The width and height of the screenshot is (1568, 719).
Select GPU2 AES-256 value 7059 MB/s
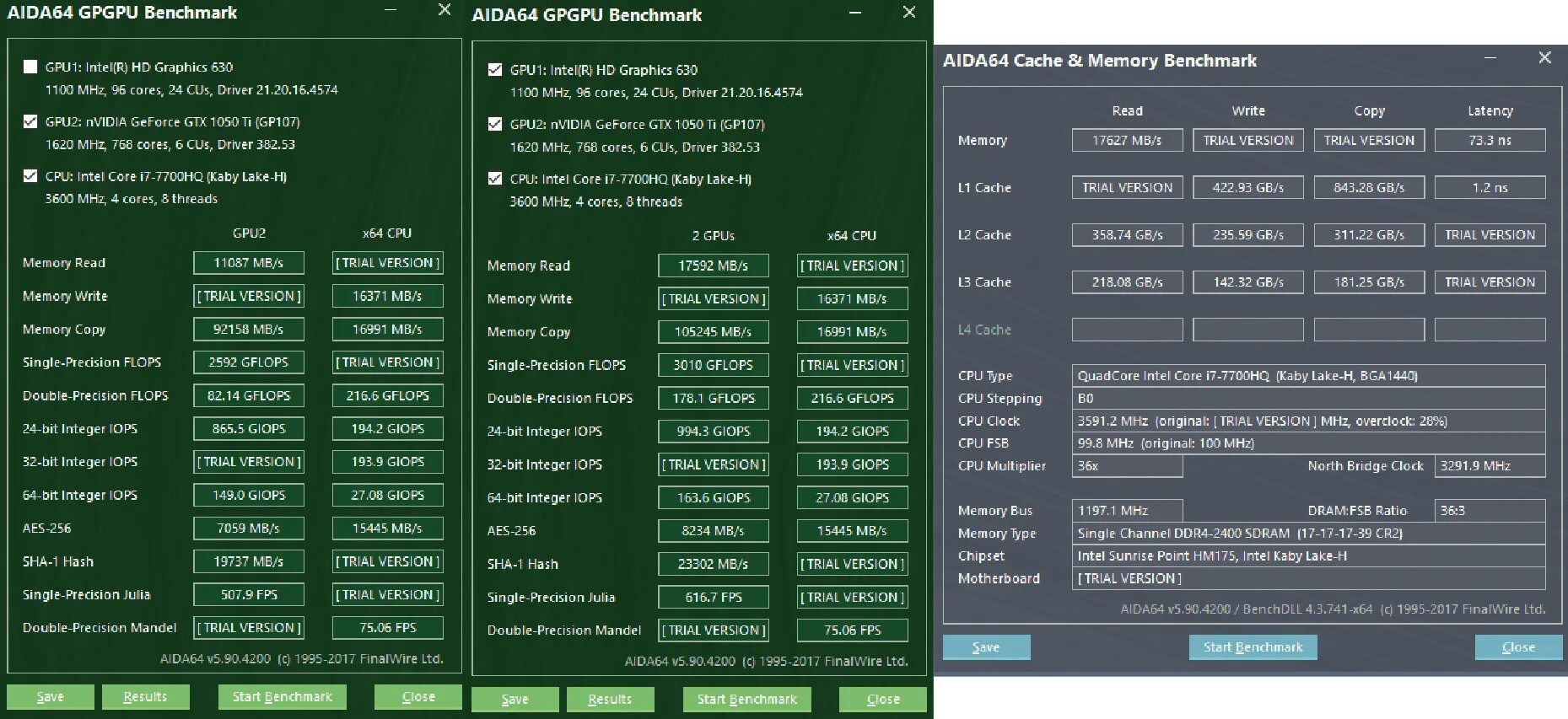(x=249, y=528)
